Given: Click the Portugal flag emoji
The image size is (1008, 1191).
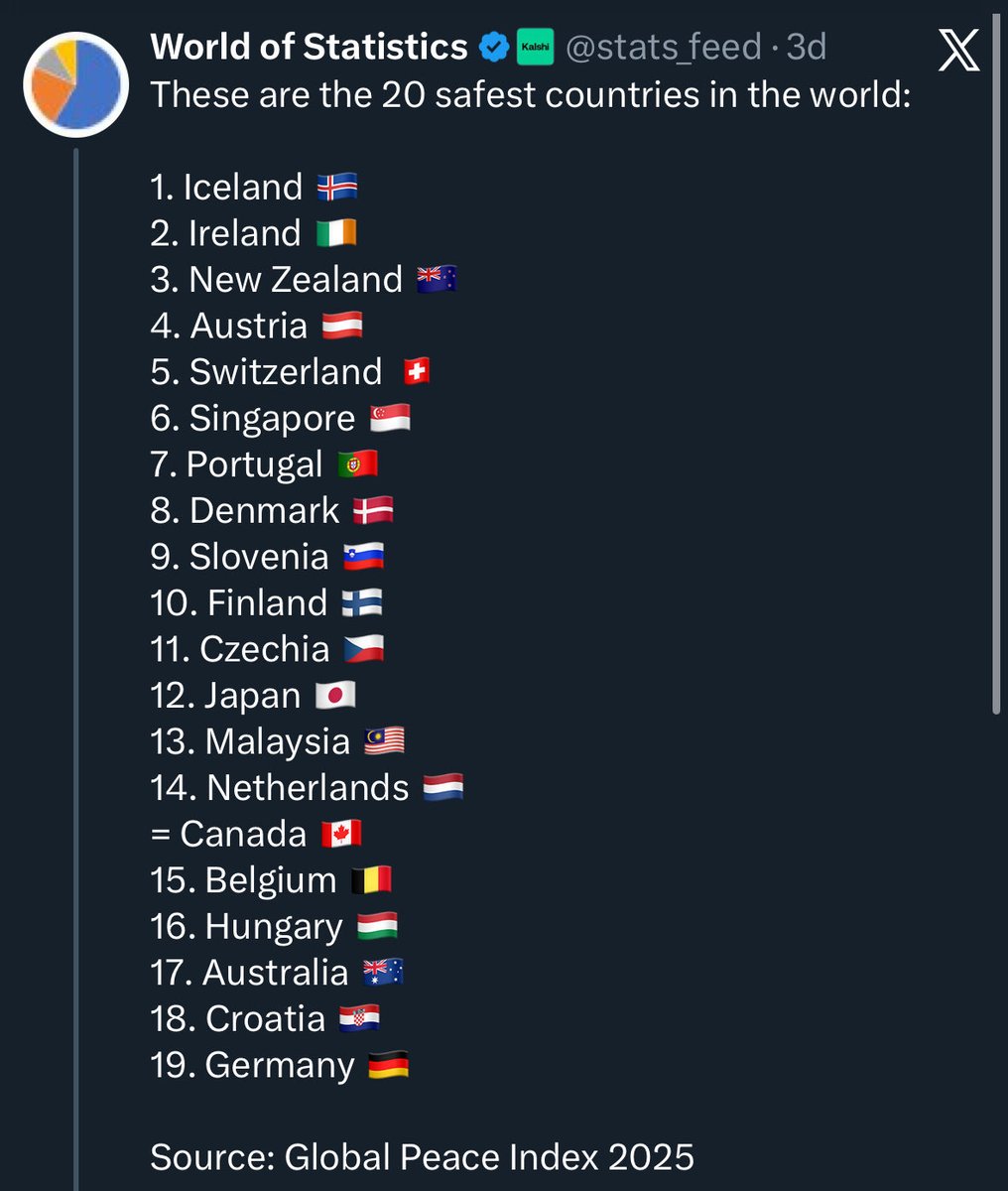Looking at the screenshot, I should (x=357, y=464).
